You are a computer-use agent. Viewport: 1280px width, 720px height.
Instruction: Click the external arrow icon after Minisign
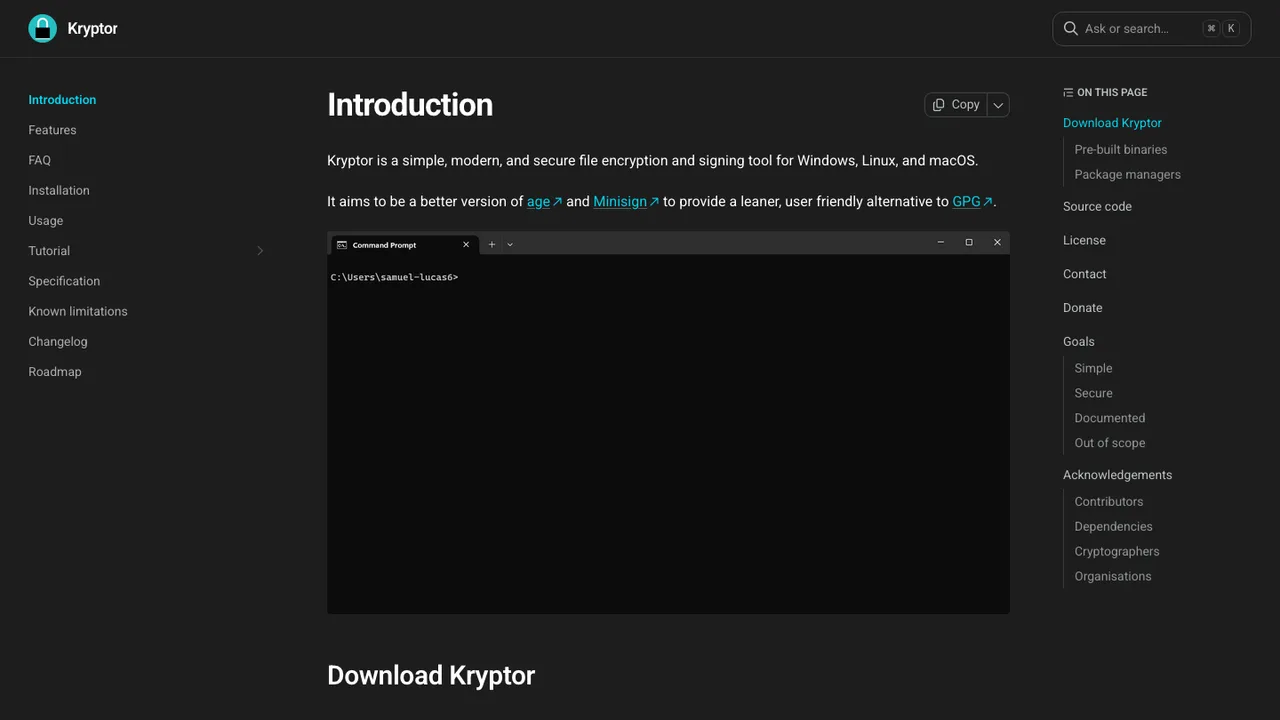click(655, 202)
